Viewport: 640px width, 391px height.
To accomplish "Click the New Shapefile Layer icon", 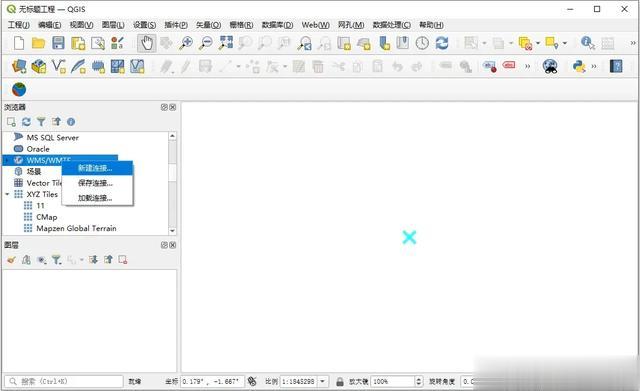I will click(x=58, y=66).
